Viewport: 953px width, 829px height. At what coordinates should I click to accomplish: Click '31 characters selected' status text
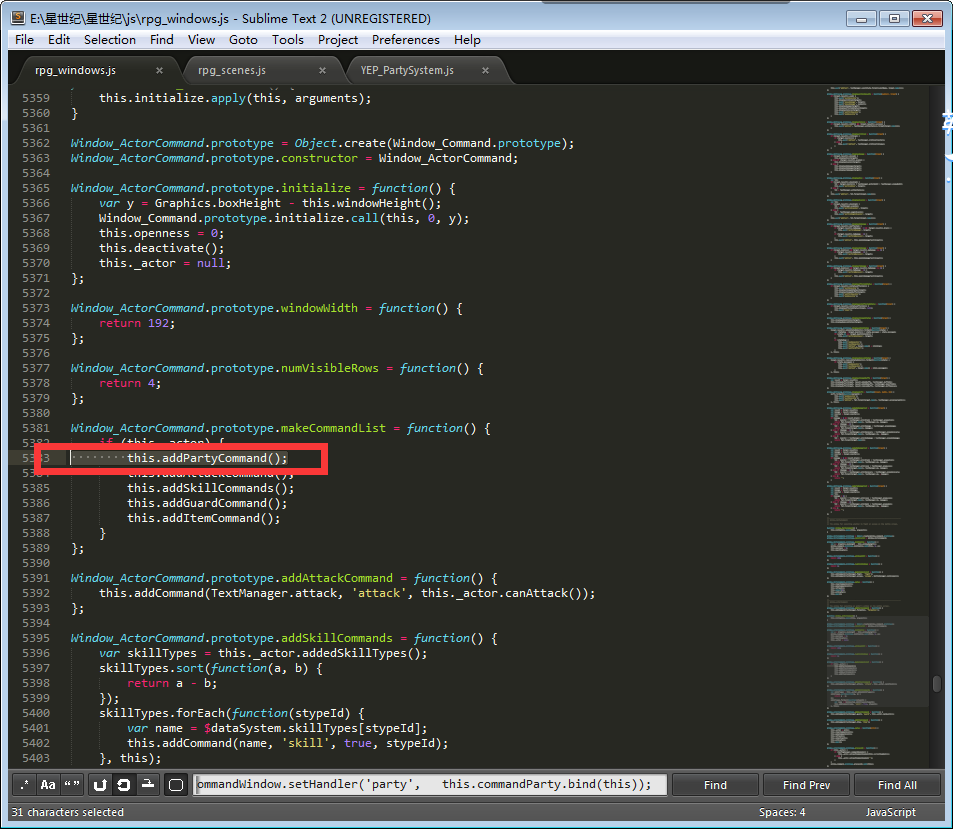pyautogui.click(x=67, y=812)
